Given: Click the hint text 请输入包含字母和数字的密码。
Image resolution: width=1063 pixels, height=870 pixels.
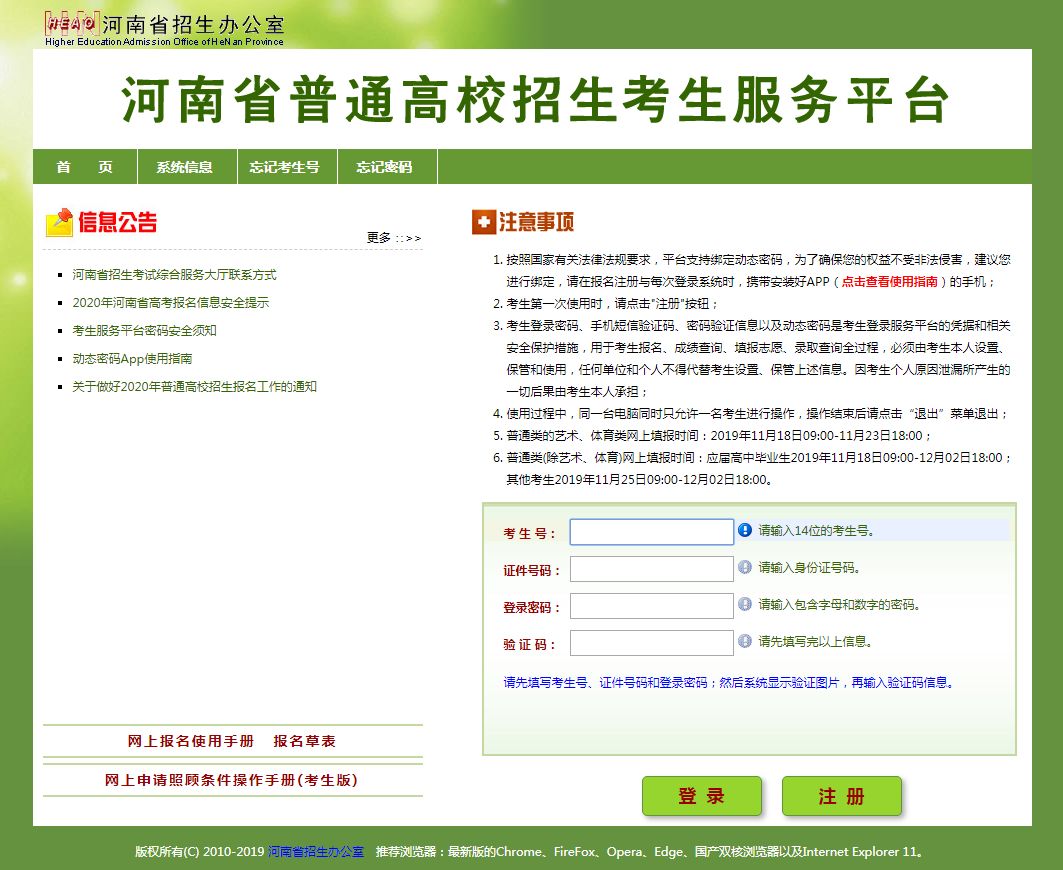Looking at the screenshot, I should coord(839,604).
